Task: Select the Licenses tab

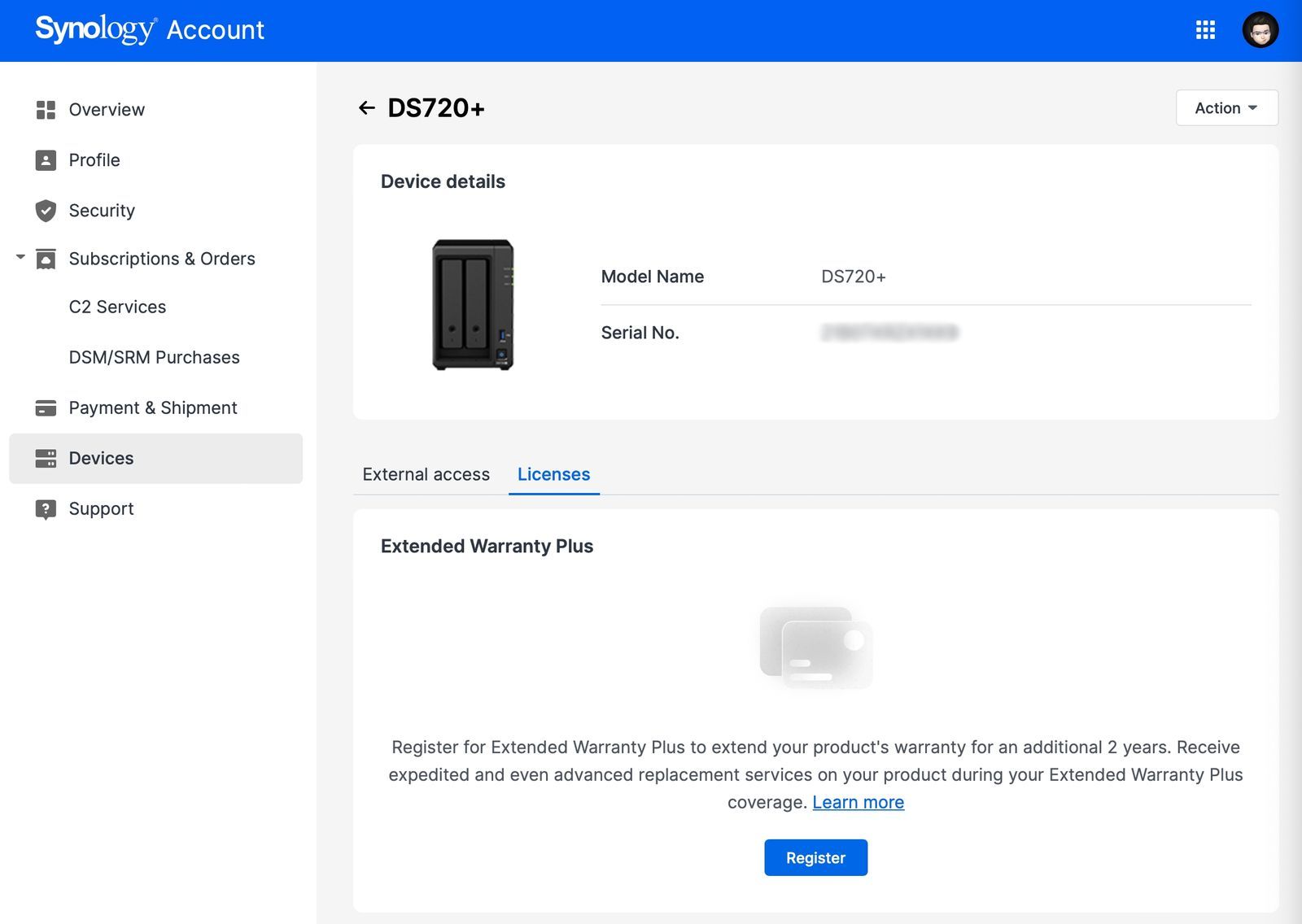Action: [553, 474]
